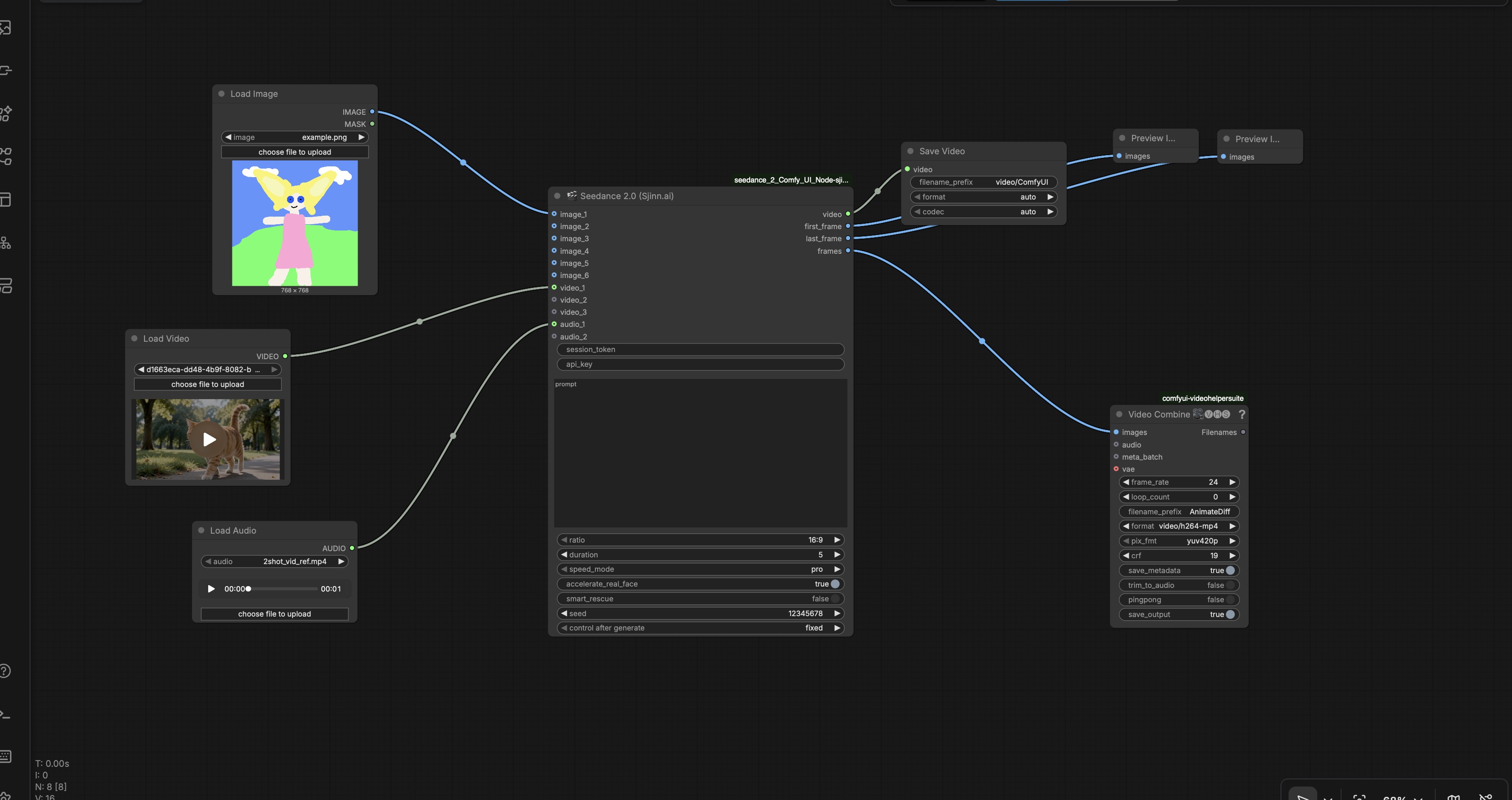Click the filename_prefix field showing video/ComfyUI
1512x800 pixels.
(x=984, y=182)
